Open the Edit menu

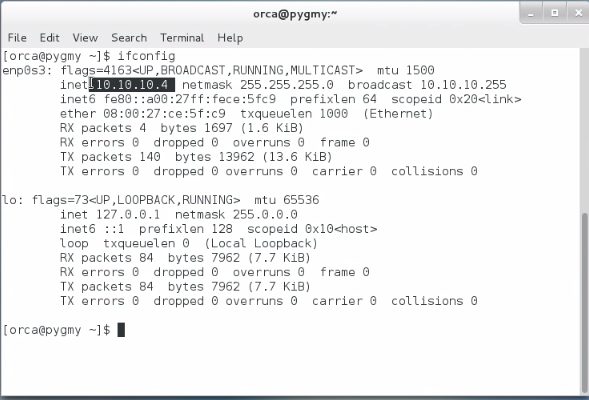(50, 38)
